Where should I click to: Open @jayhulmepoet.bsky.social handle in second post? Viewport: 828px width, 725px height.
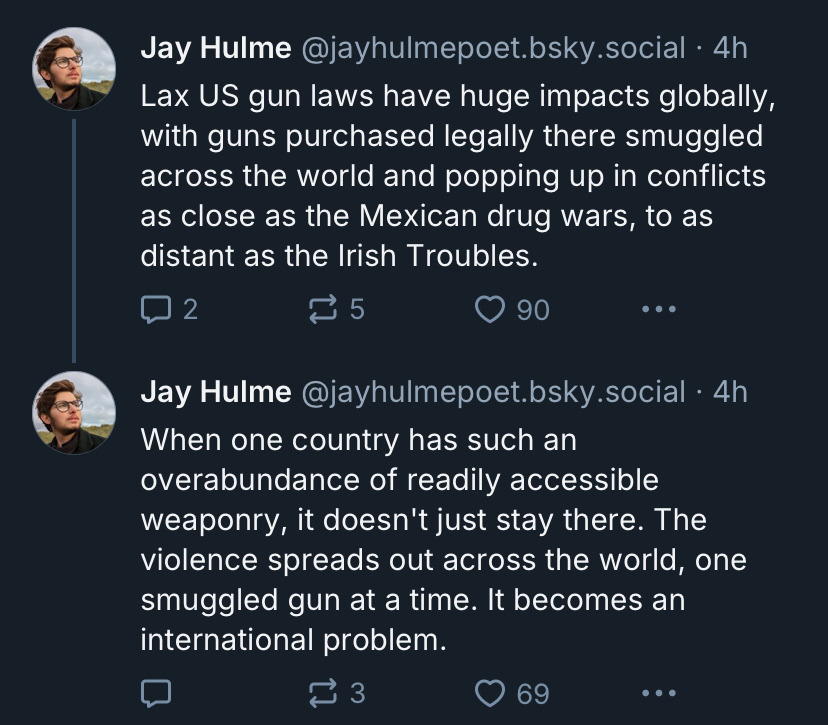coord(493,392)
